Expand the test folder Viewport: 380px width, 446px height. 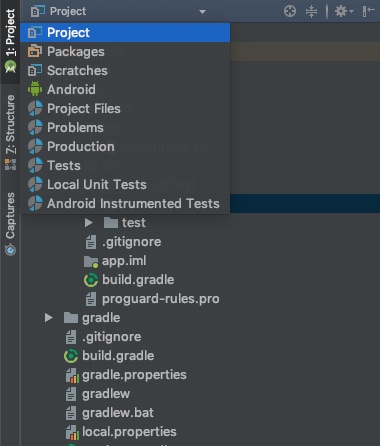point(88,222)
